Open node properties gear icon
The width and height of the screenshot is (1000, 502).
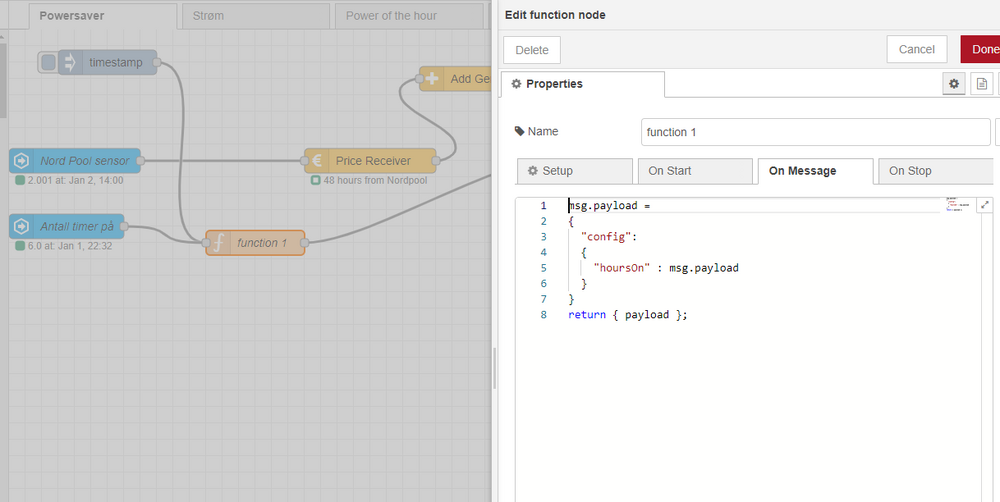pos(954,84)
